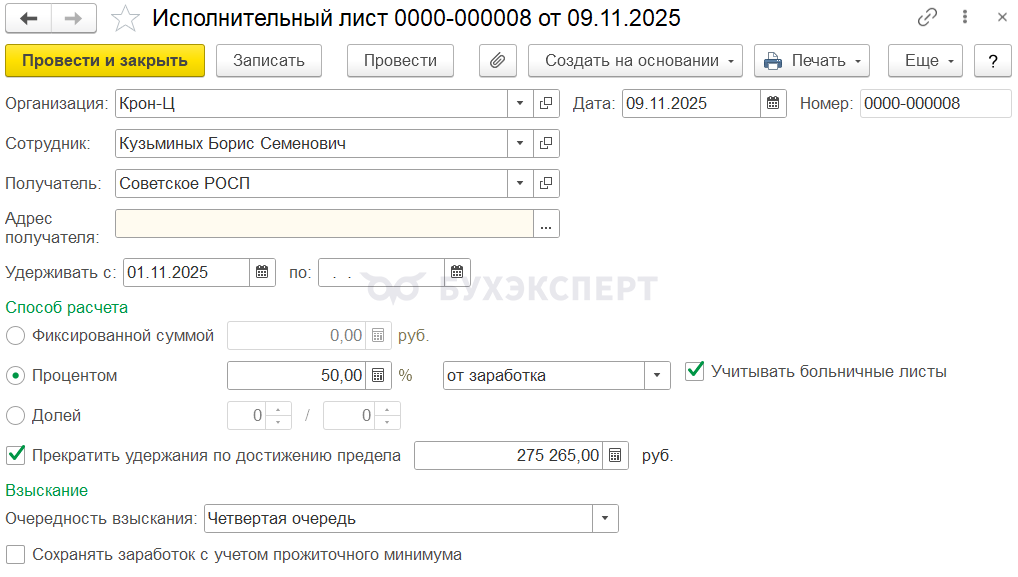Image resolution: width=1018 pixels, height=577 pixels.
Task: Click the Провести и закрыть button
Action: coord(105,61)
